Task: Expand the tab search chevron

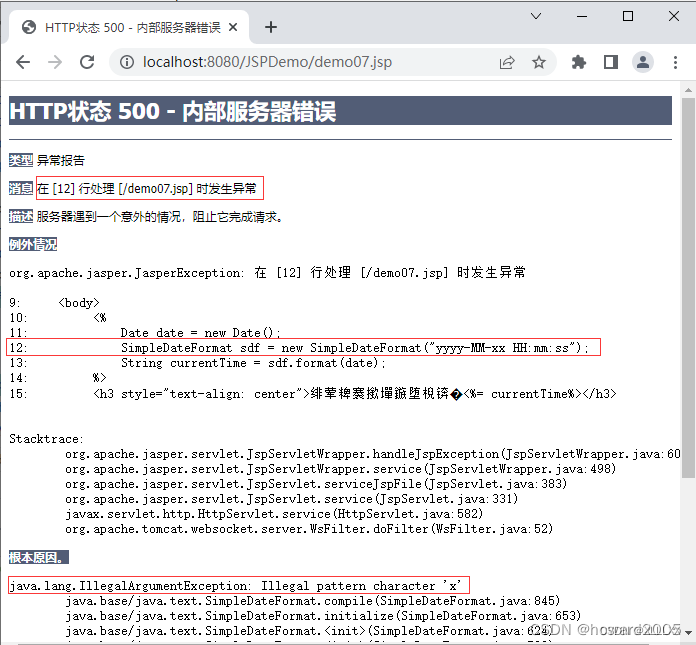Action: [x=536, y=16]
